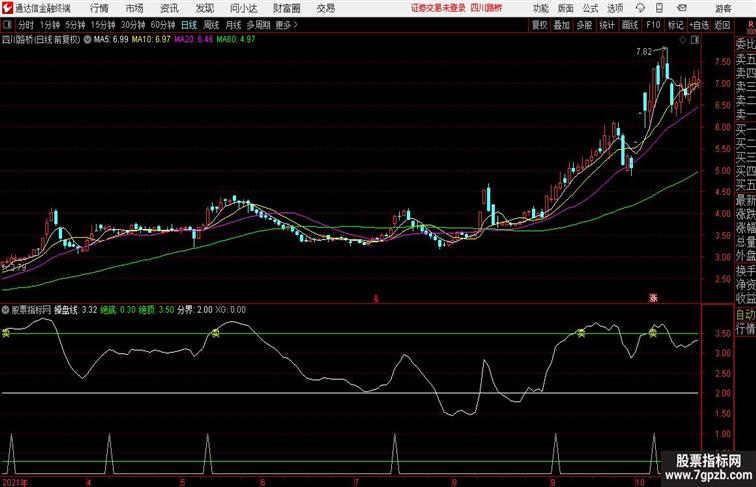756x487 pixels.
Task: Open the 选项 menu
Action: click(615, 8)
